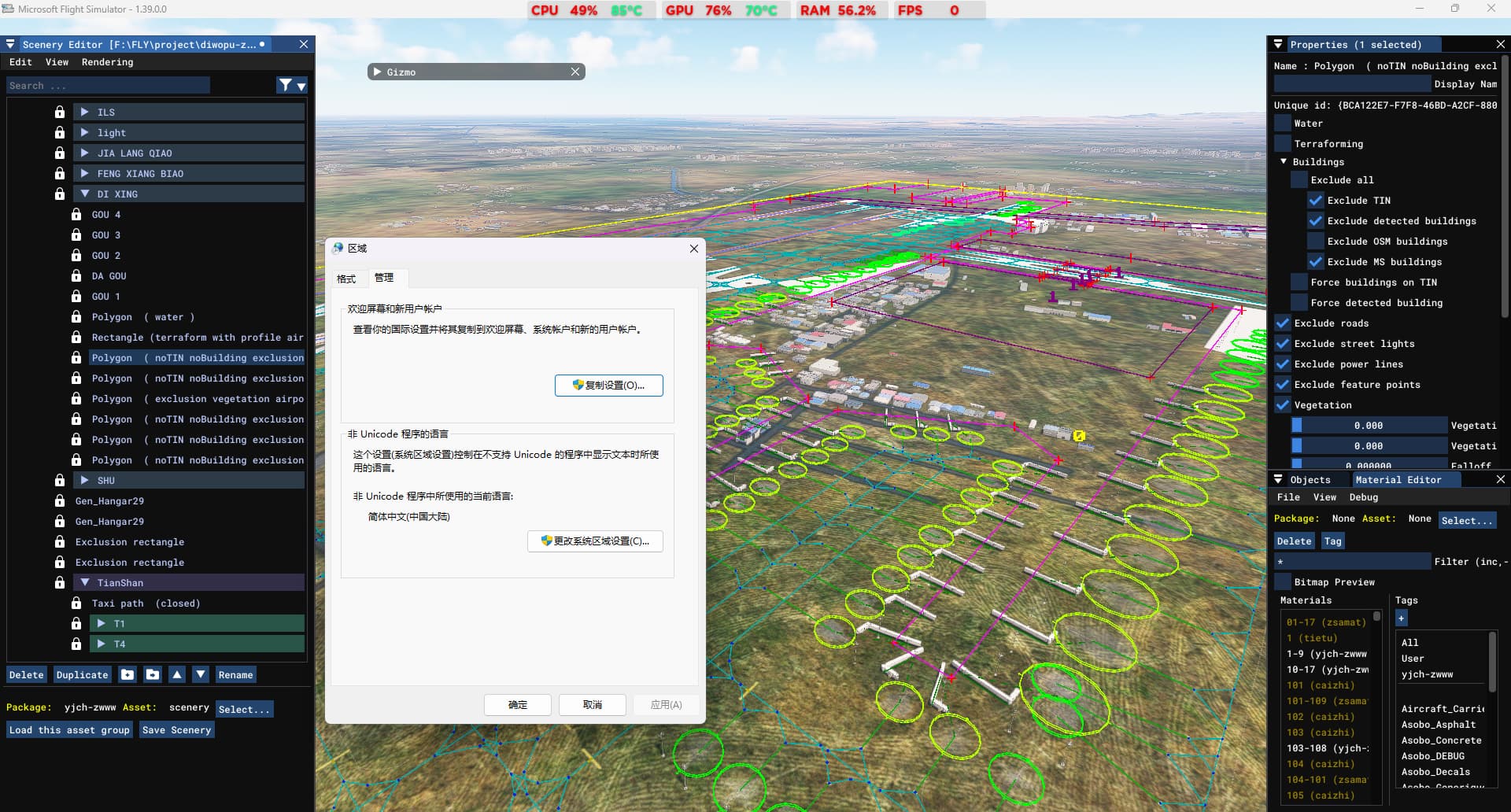
Task: Uncheck Exclude TIN option
Action: (1316, 201)
